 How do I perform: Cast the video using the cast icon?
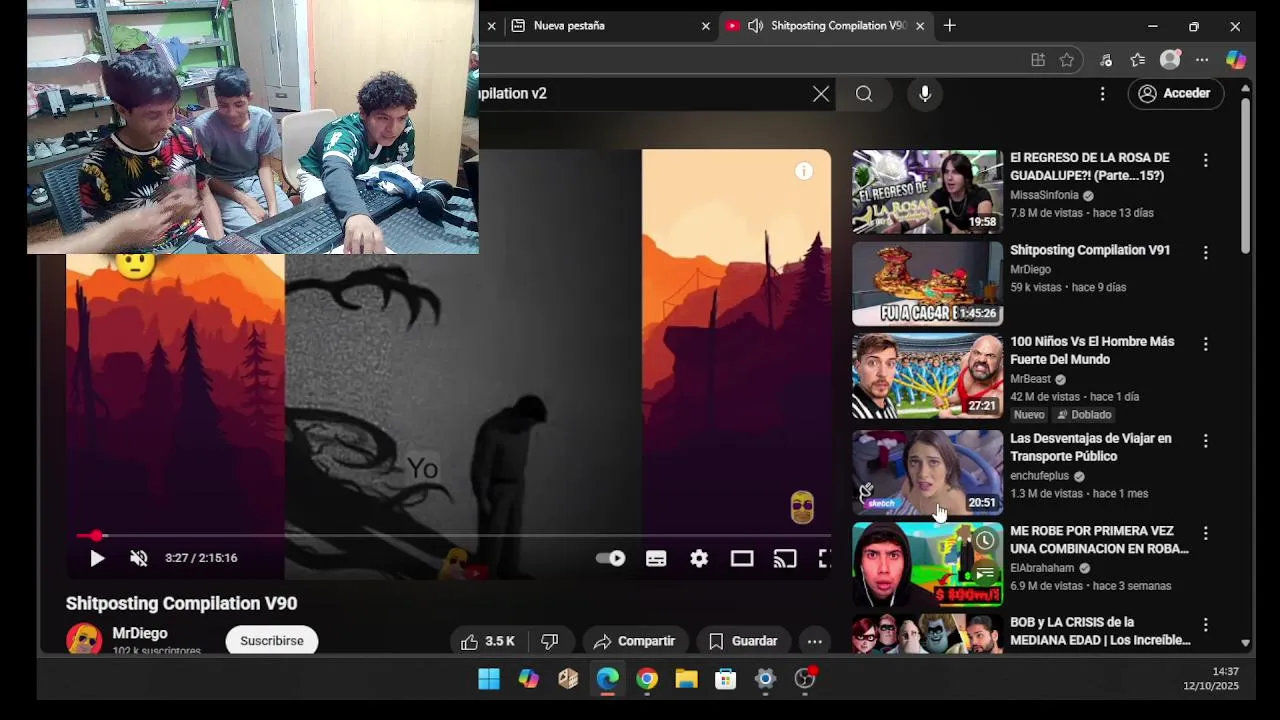[x=785, y=559]
